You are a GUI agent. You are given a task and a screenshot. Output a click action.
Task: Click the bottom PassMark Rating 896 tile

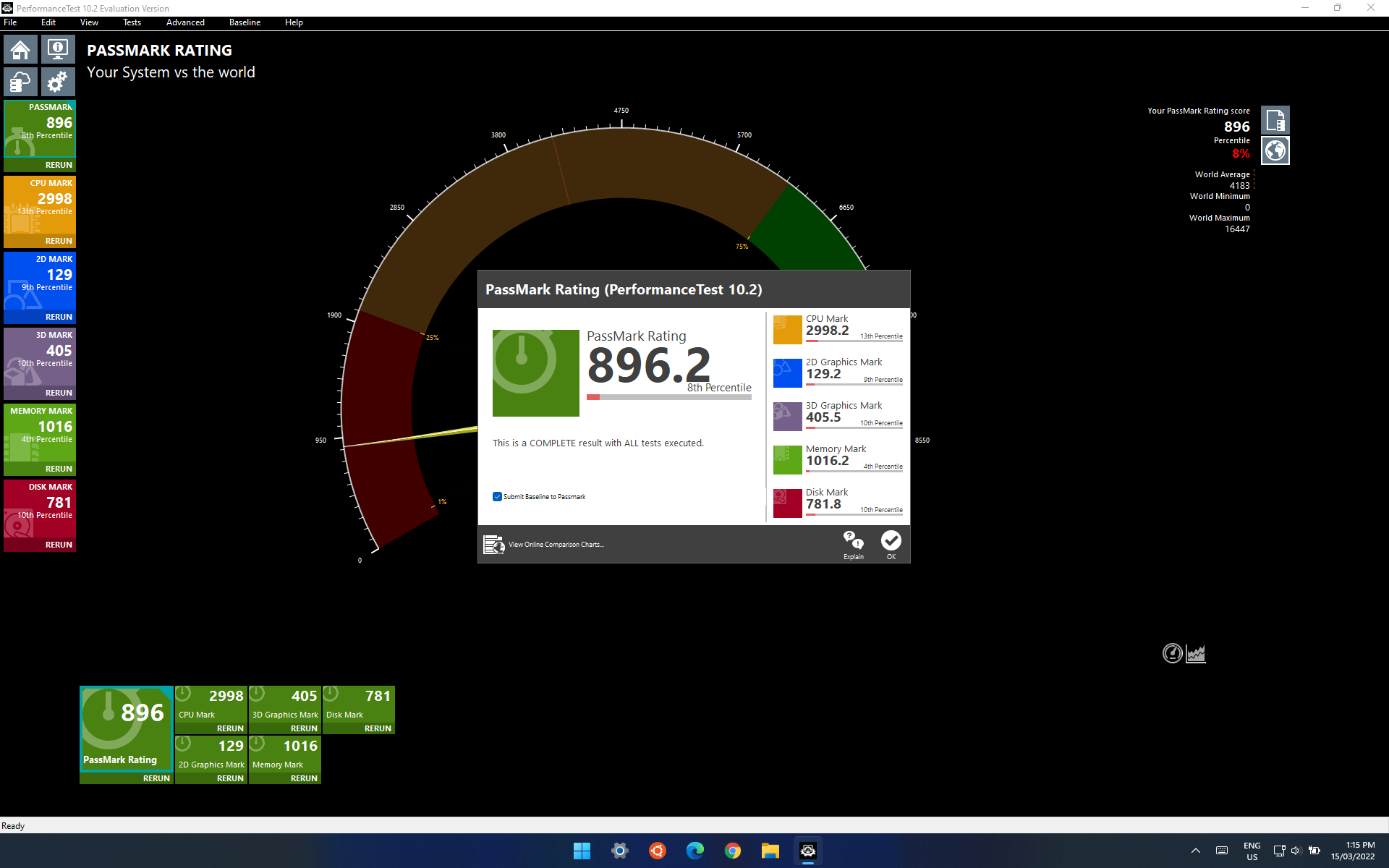[x=127, y=728]
